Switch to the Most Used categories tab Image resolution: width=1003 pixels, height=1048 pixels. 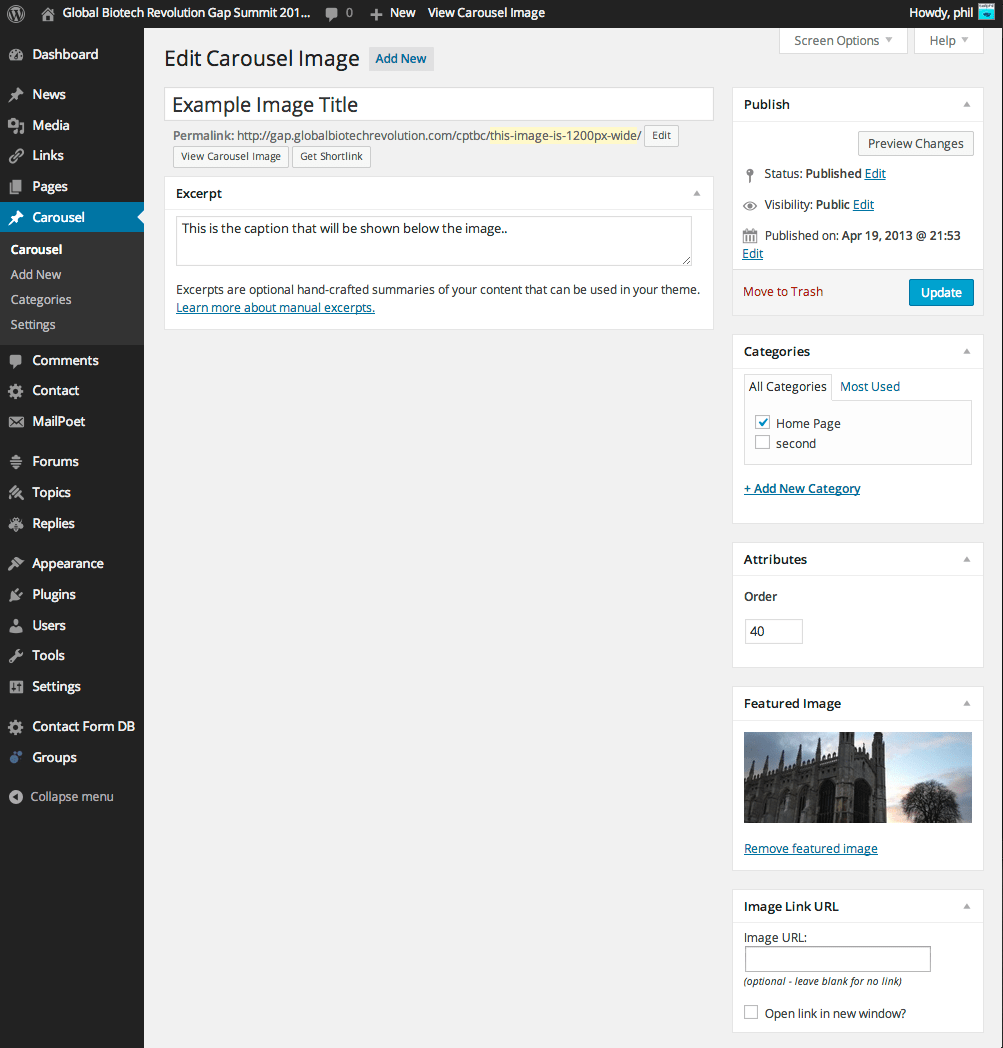869,386
